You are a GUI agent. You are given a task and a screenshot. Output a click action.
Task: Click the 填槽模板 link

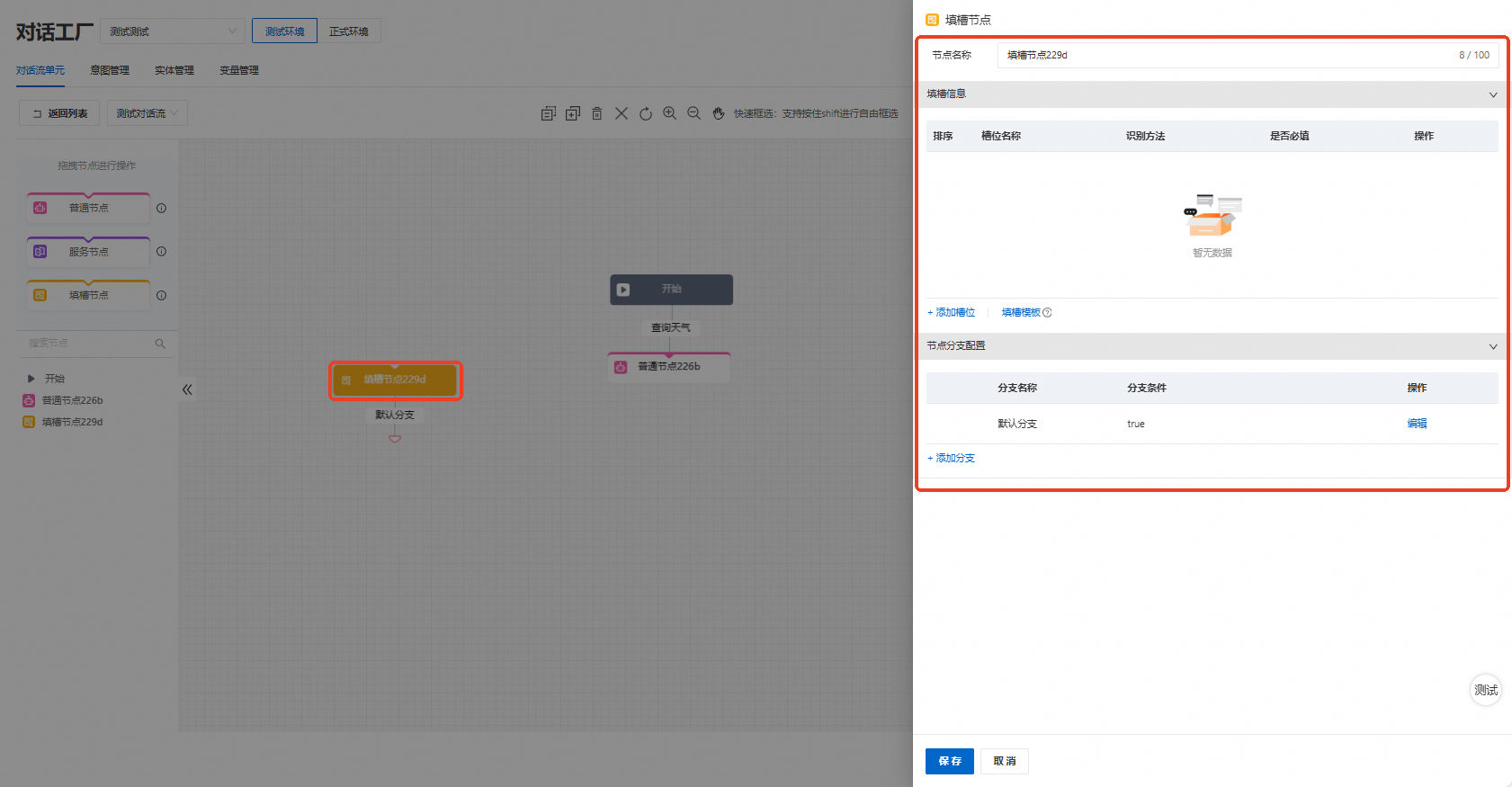click(1021, 313)
